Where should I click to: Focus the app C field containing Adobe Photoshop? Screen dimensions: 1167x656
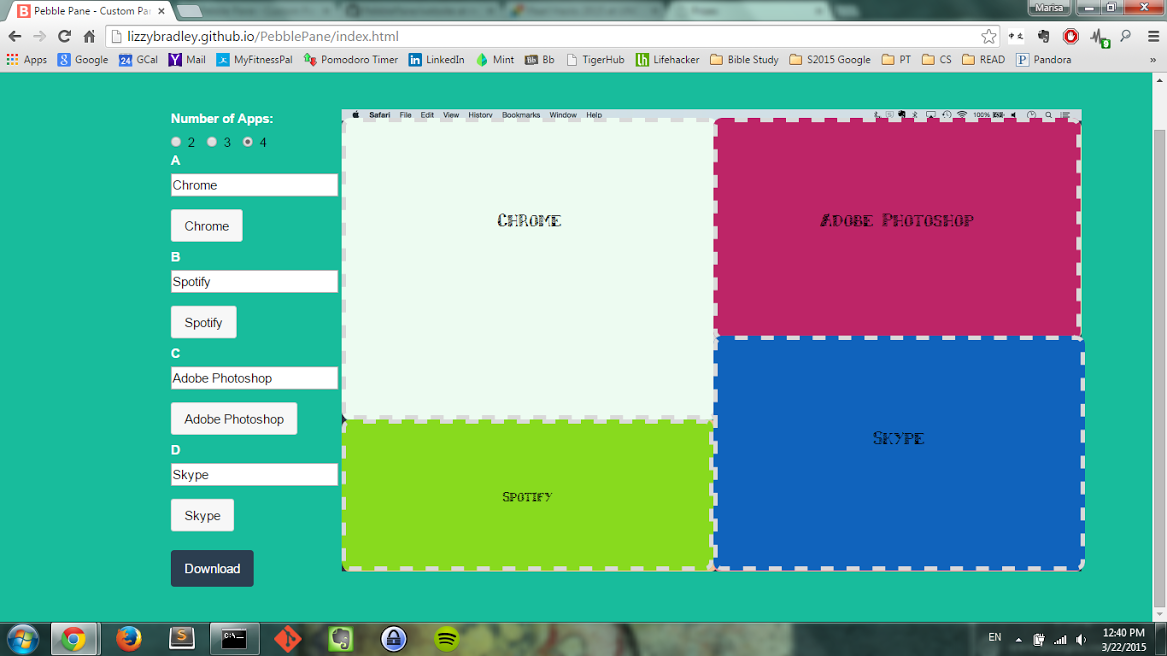click(x=255, y=378)
